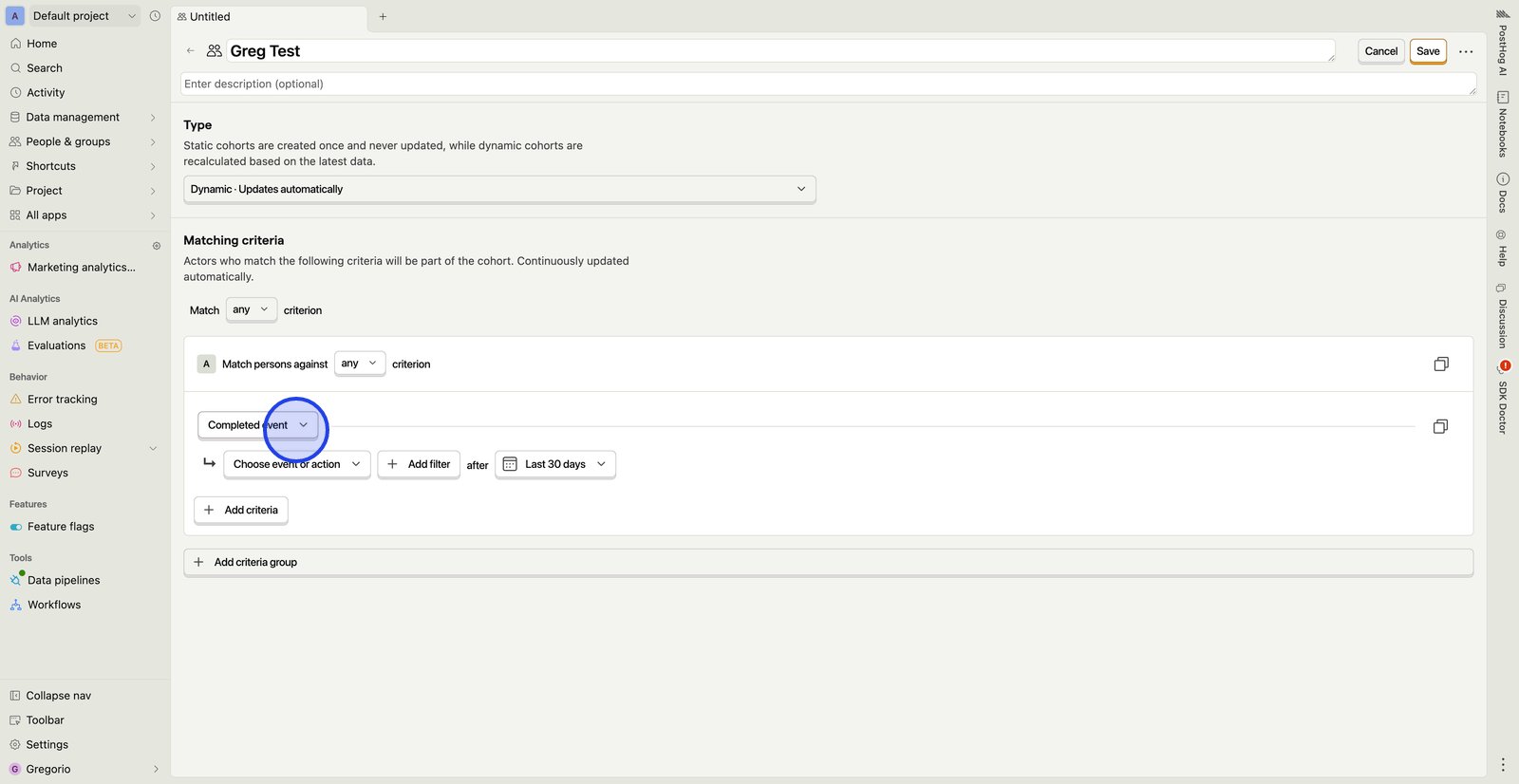Expand the Session replay menu

click(x=153, y=449)
